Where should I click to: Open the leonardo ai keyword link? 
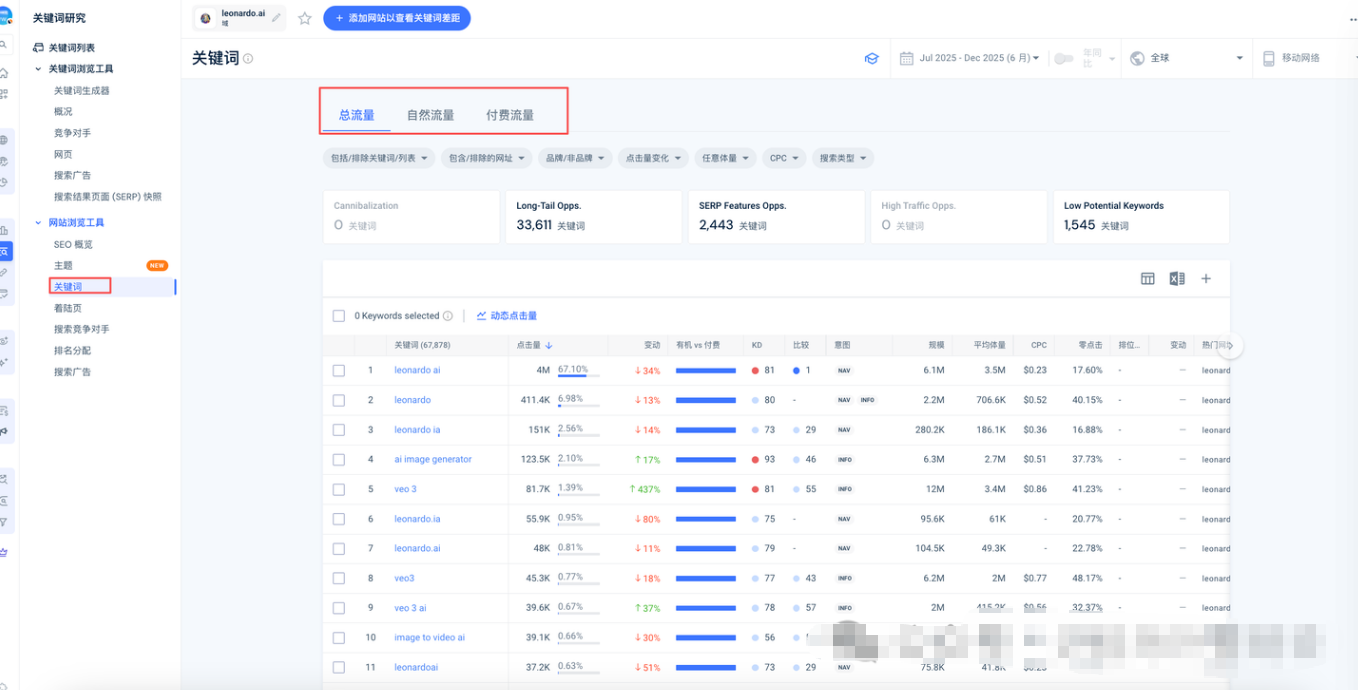pos(417,370)
